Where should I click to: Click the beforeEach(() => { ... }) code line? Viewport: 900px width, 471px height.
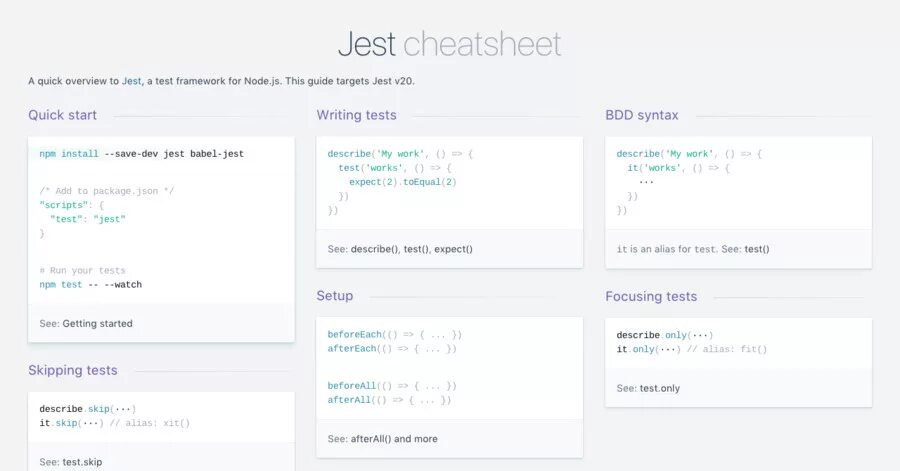[394, 334]
